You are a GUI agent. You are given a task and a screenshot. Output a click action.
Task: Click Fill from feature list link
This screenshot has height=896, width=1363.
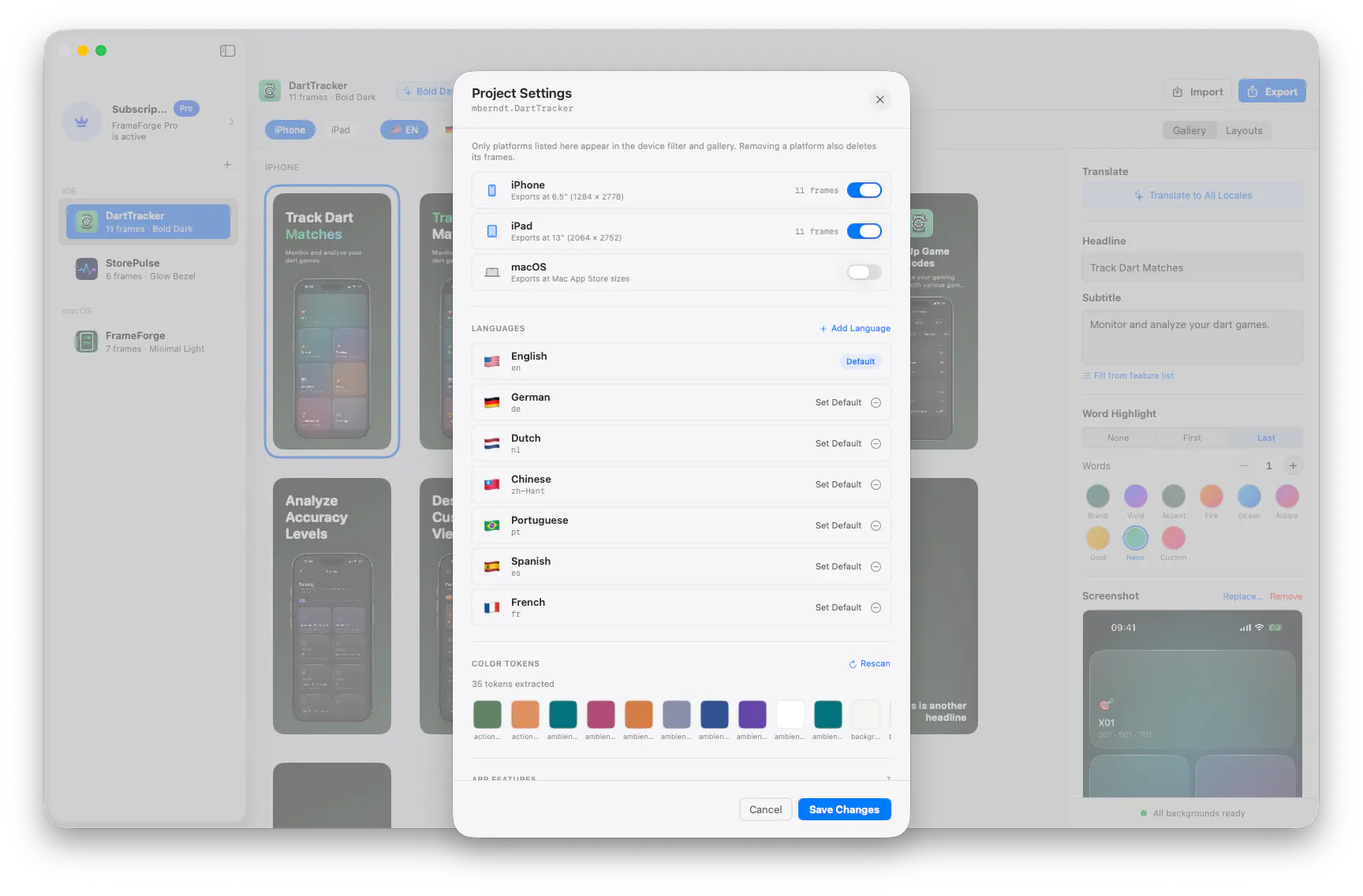coord(1128,375)
